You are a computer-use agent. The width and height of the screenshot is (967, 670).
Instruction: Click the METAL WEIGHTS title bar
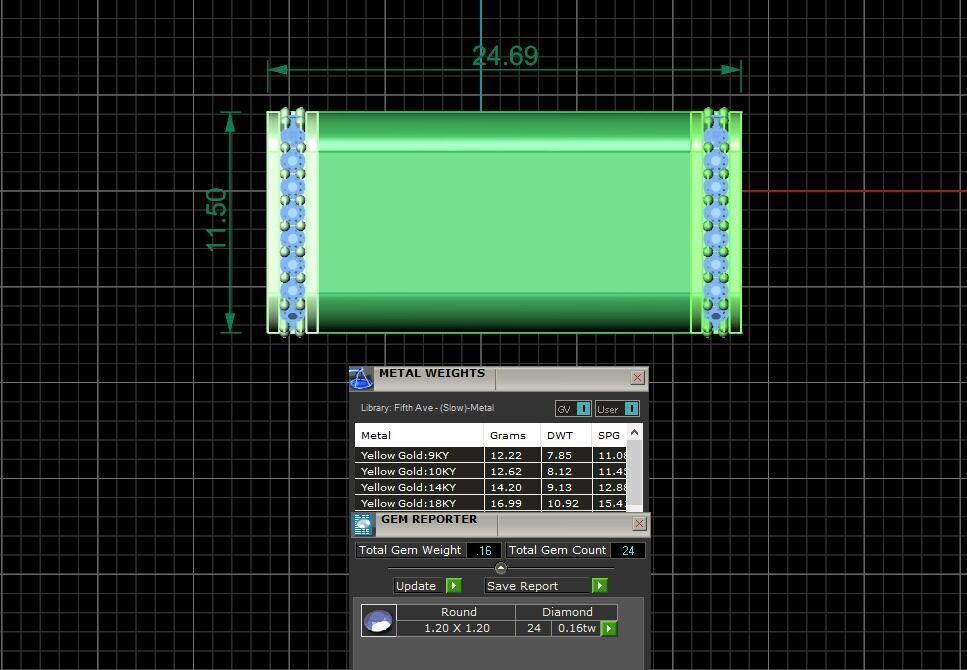(x=499, y=378)
